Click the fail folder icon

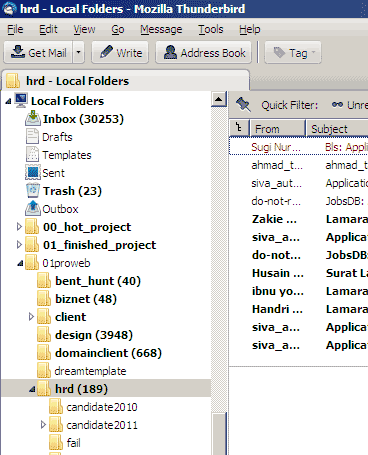56,443
